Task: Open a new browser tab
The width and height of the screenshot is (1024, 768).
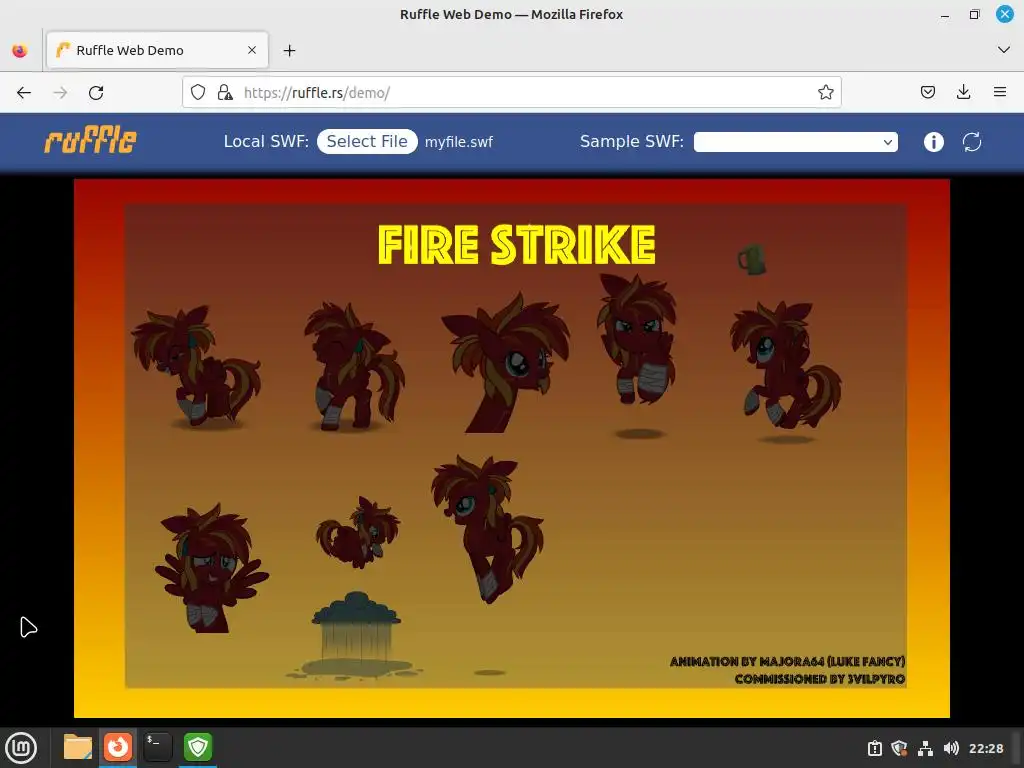Action: click(x=289, y=50)
